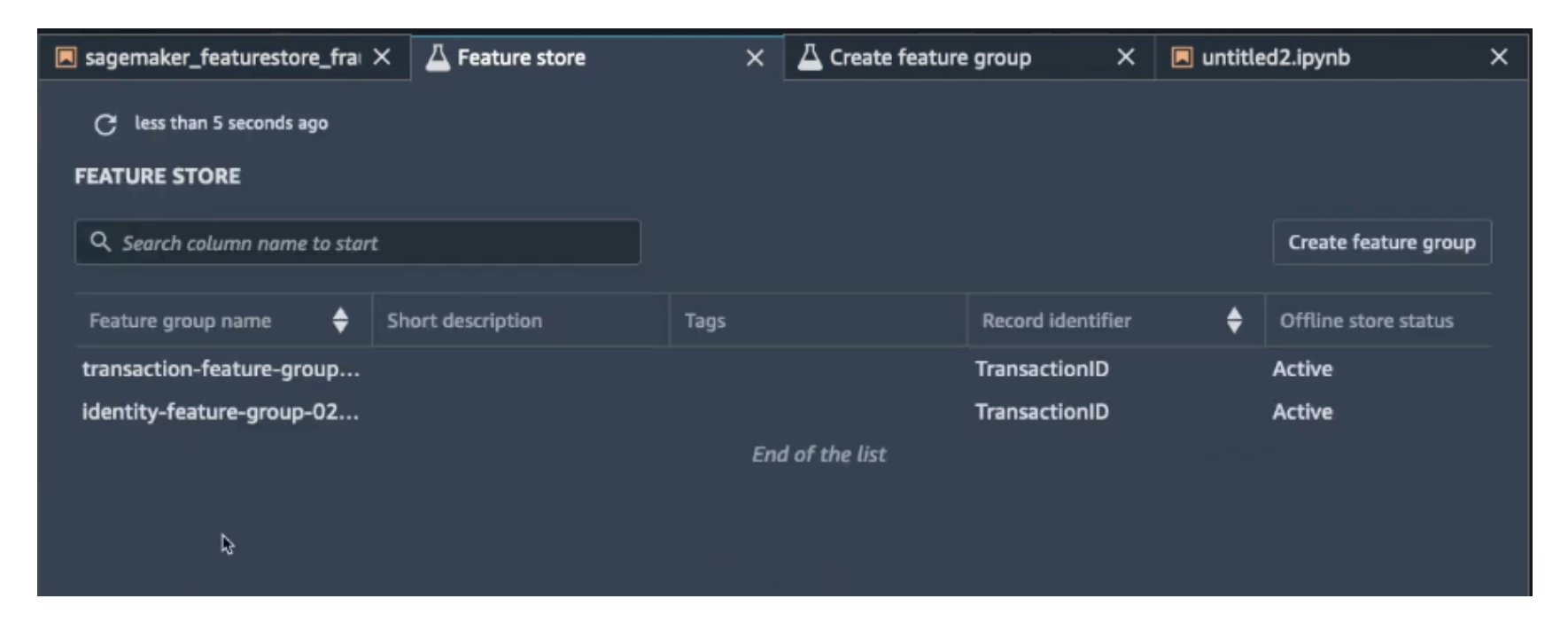The image size is (1568, 622).
Task: Open the identity-feature-group row
Action: (220, 412)
